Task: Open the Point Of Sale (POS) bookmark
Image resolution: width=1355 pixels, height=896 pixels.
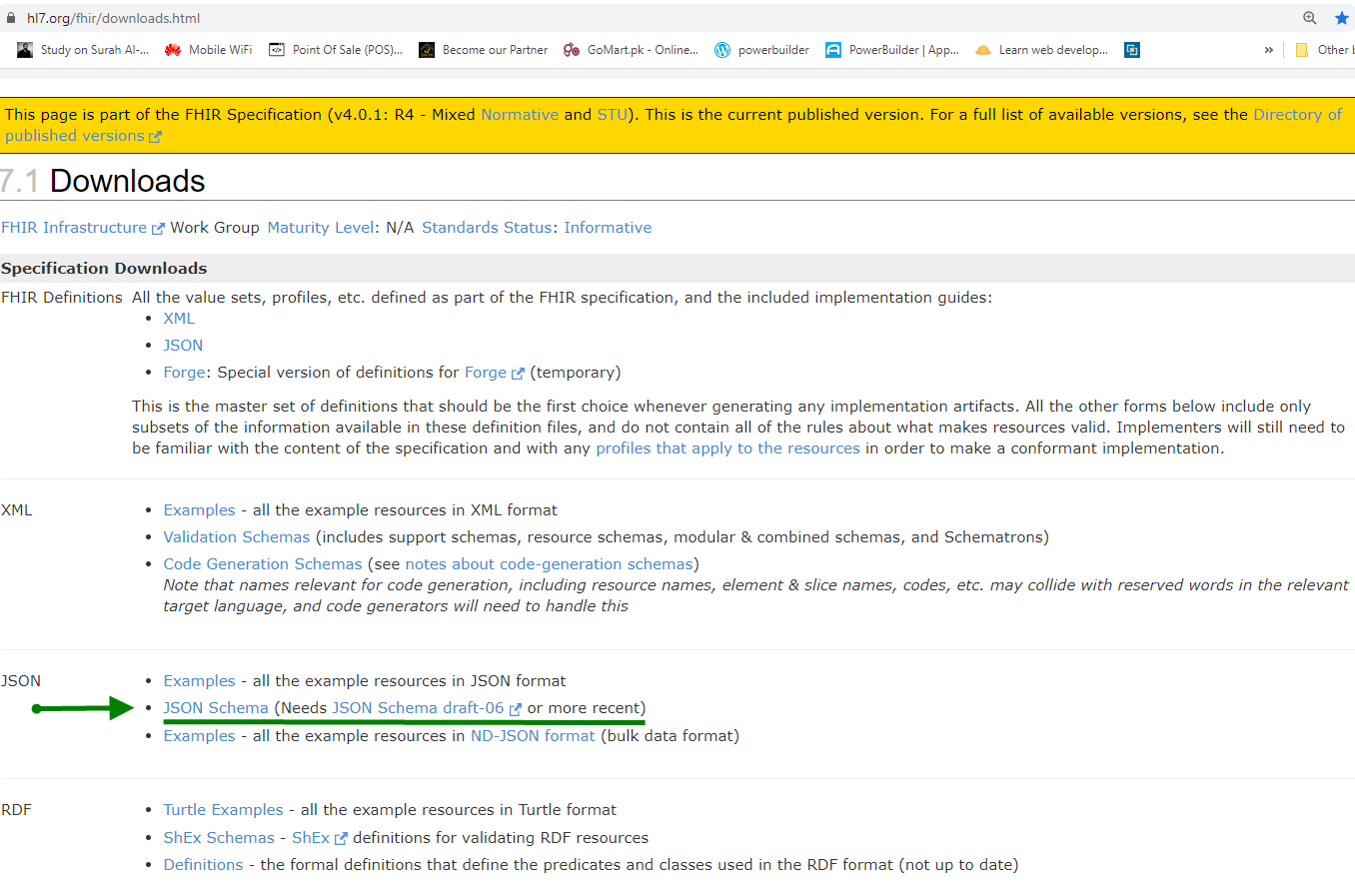Action: 336,50
